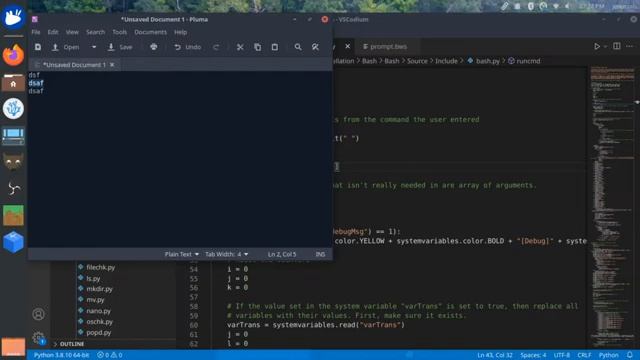Change line endings via CRLF status item
Image resolution: width=640 pixels, height=360 pixels.
click(584, 355)
